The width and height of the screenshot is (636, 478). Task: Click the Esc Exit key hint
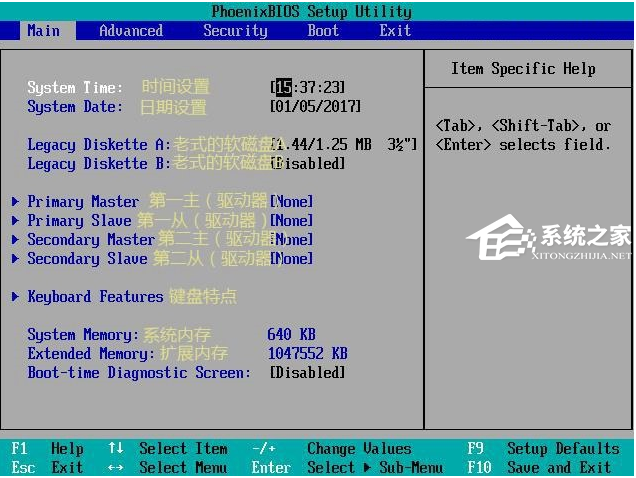point(47,467)
